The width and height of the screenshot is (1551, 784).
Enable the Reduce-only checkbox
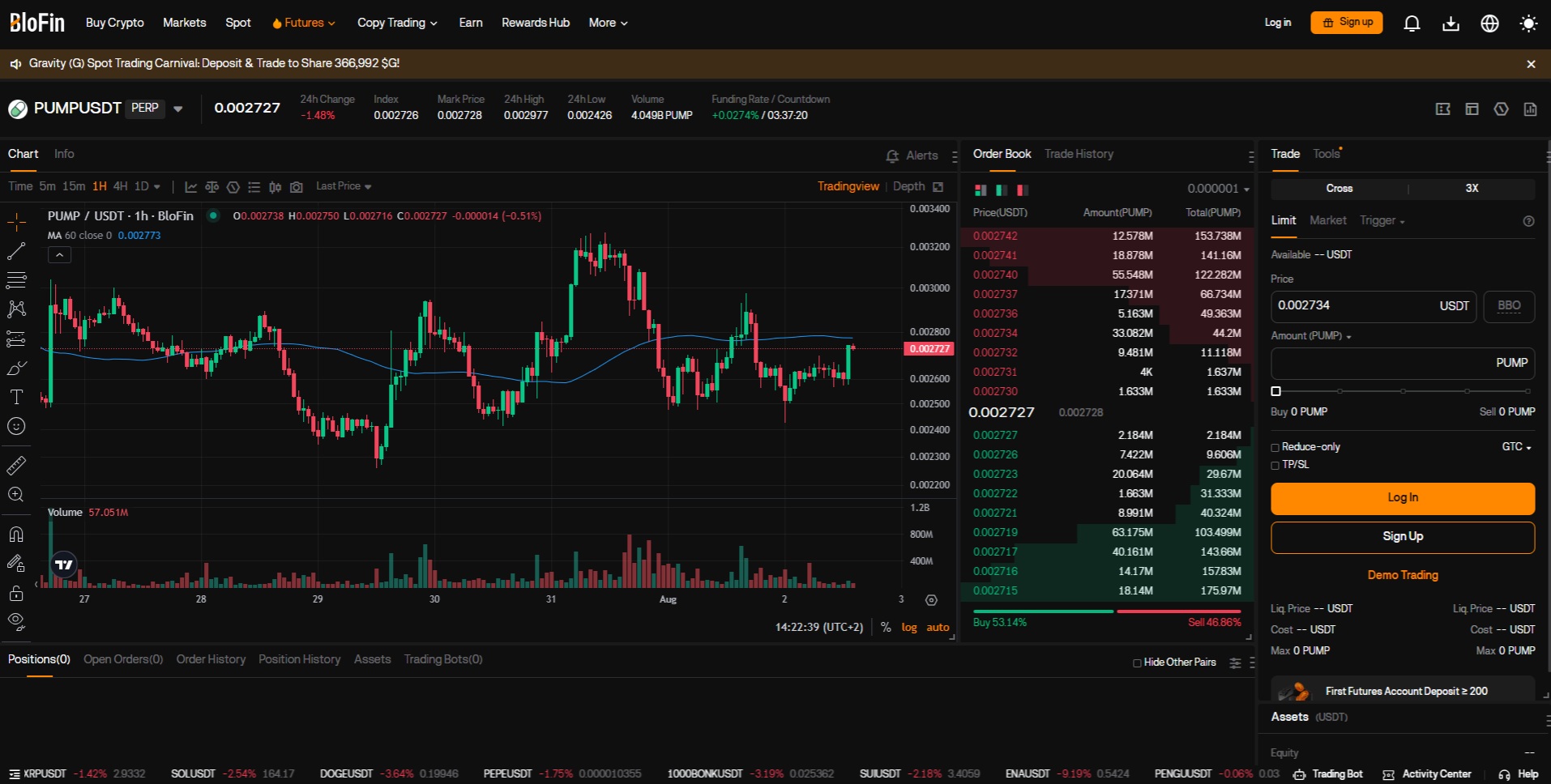coord(1275,446)
